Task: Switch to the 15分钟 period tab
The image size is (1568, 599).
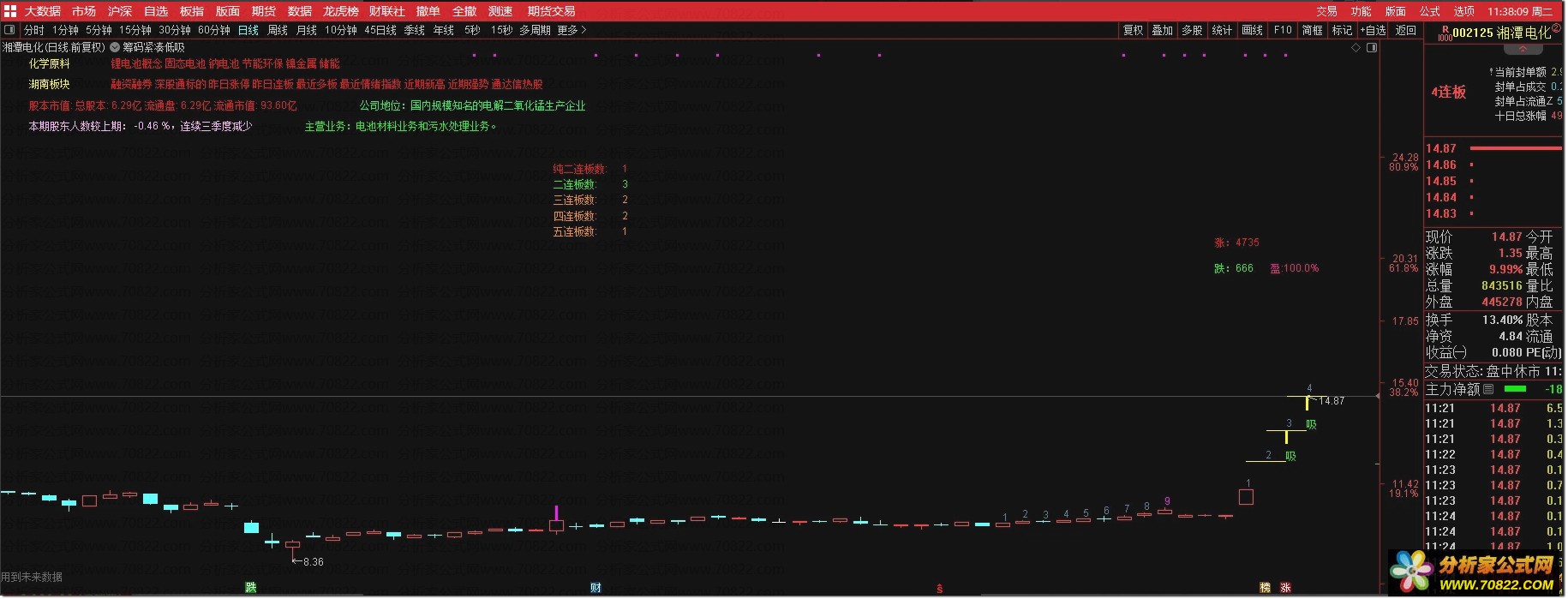Action: (135, 30)
